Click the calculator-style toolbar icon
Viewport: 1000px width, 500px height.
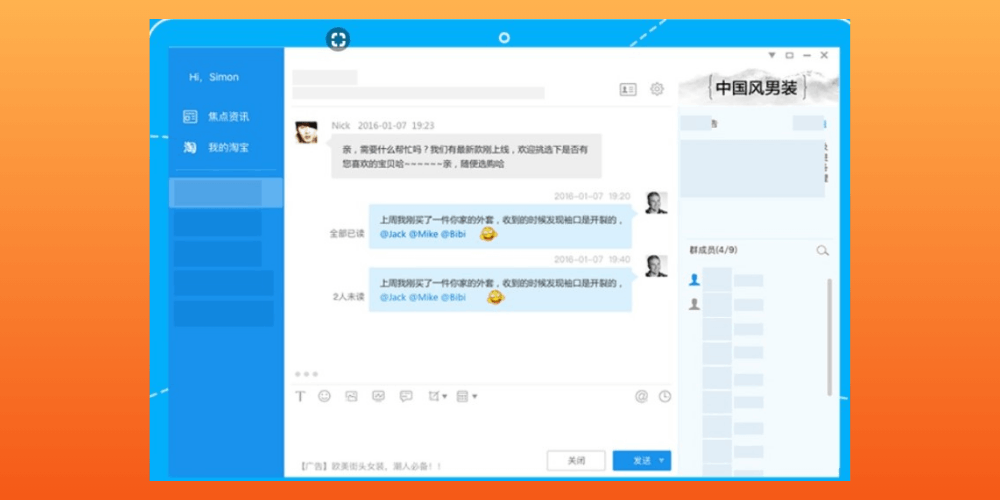tap(462, 396)
